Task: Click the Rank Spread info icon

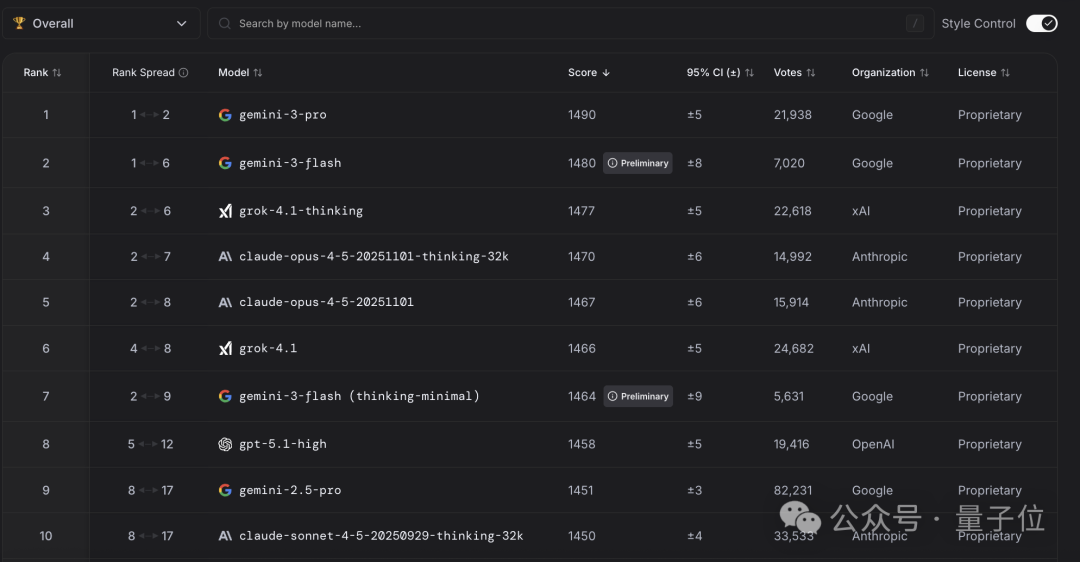Action: click(183, 72)
